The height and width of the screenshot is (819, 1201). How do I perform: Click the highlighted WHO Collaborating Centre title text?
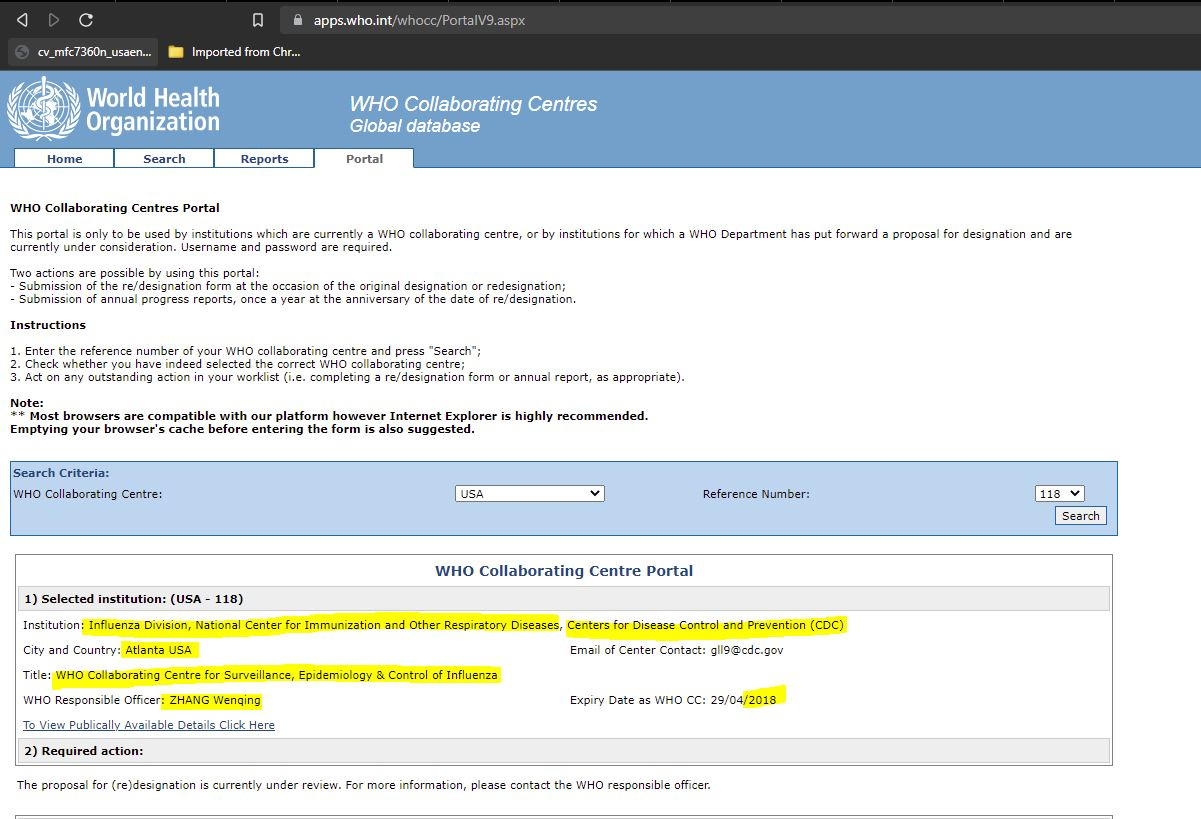click(x=276, y=675)
